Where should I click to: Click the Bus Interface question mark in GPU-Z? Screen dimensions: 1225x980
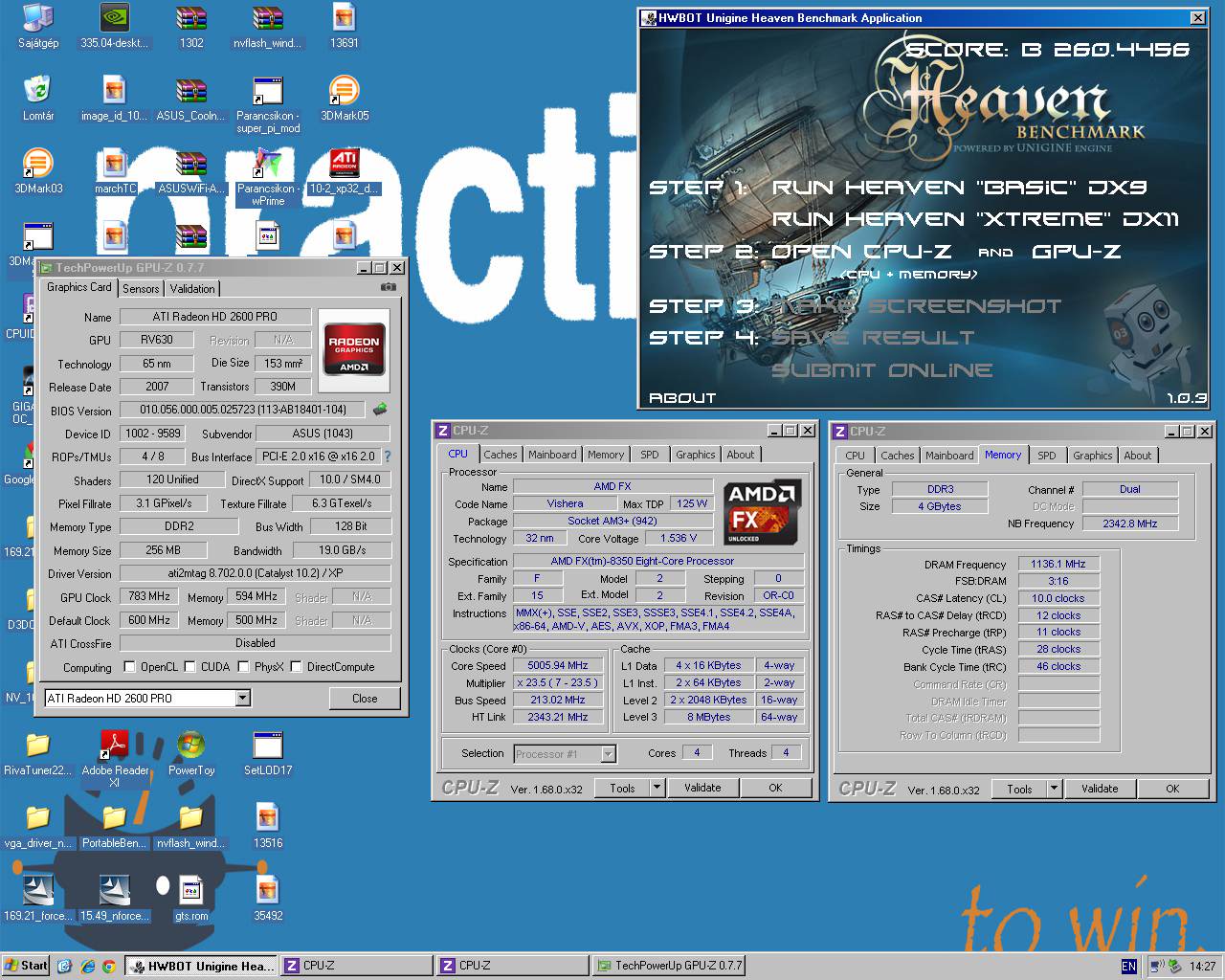(388, 457)
